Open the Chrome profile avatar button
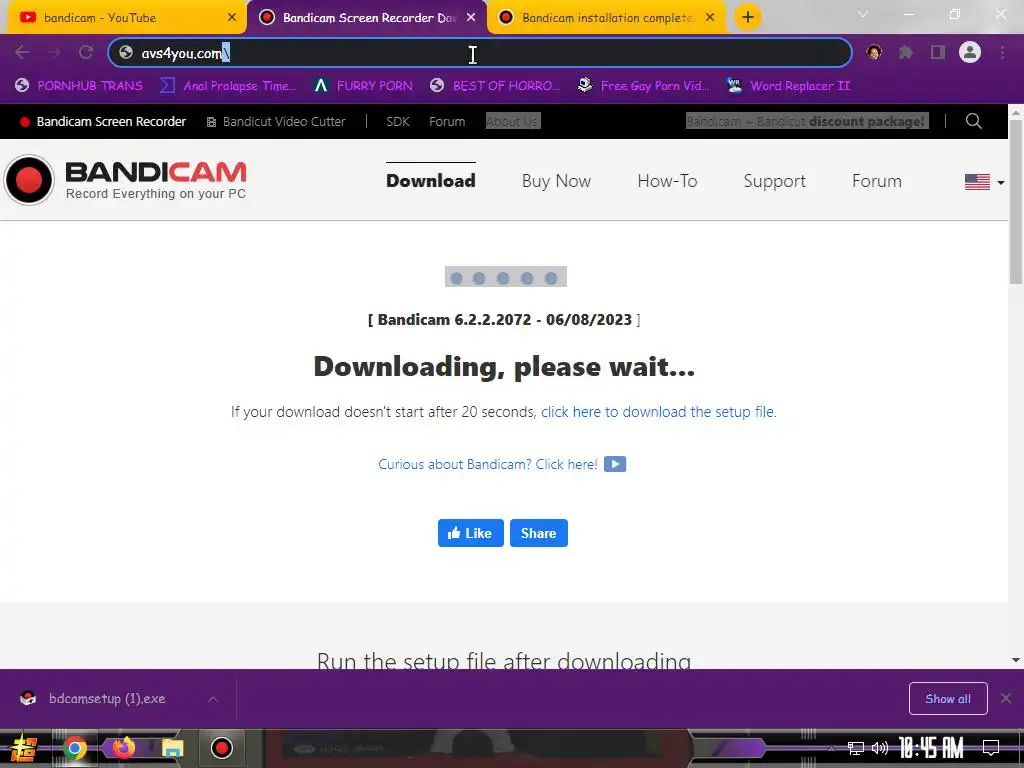This screenshot has width=1024, height=768. [x=970, y=52]
